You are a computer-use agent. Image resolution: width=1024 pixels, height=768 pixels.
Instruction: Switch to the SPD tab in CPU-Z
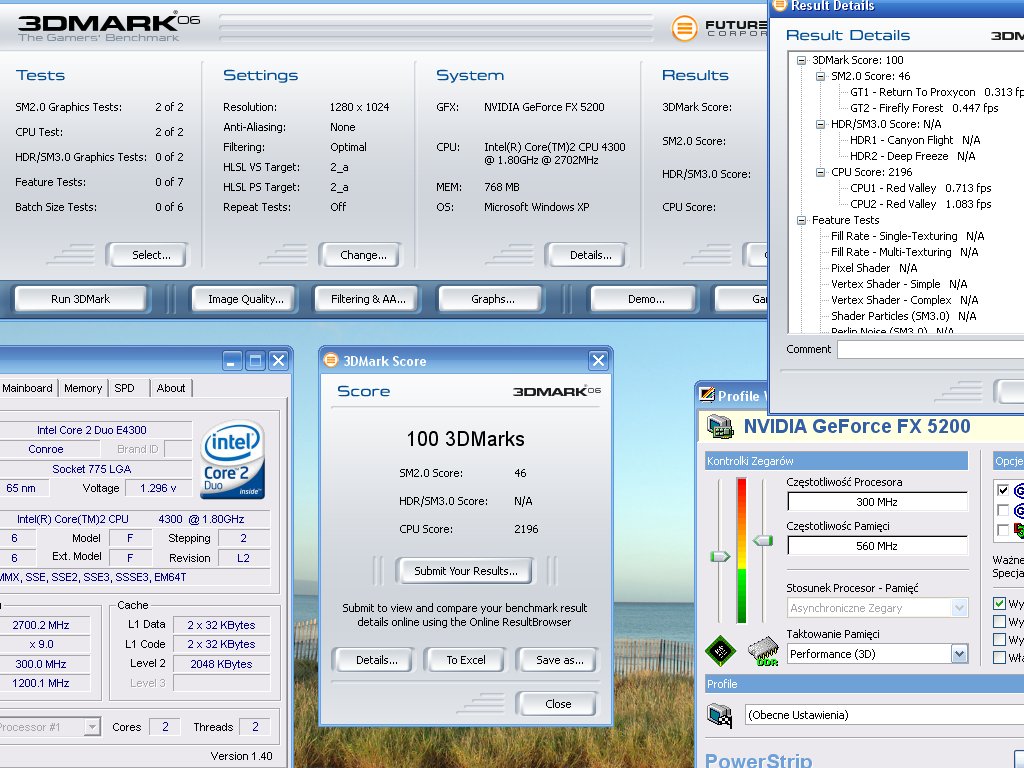coord(124,388)
